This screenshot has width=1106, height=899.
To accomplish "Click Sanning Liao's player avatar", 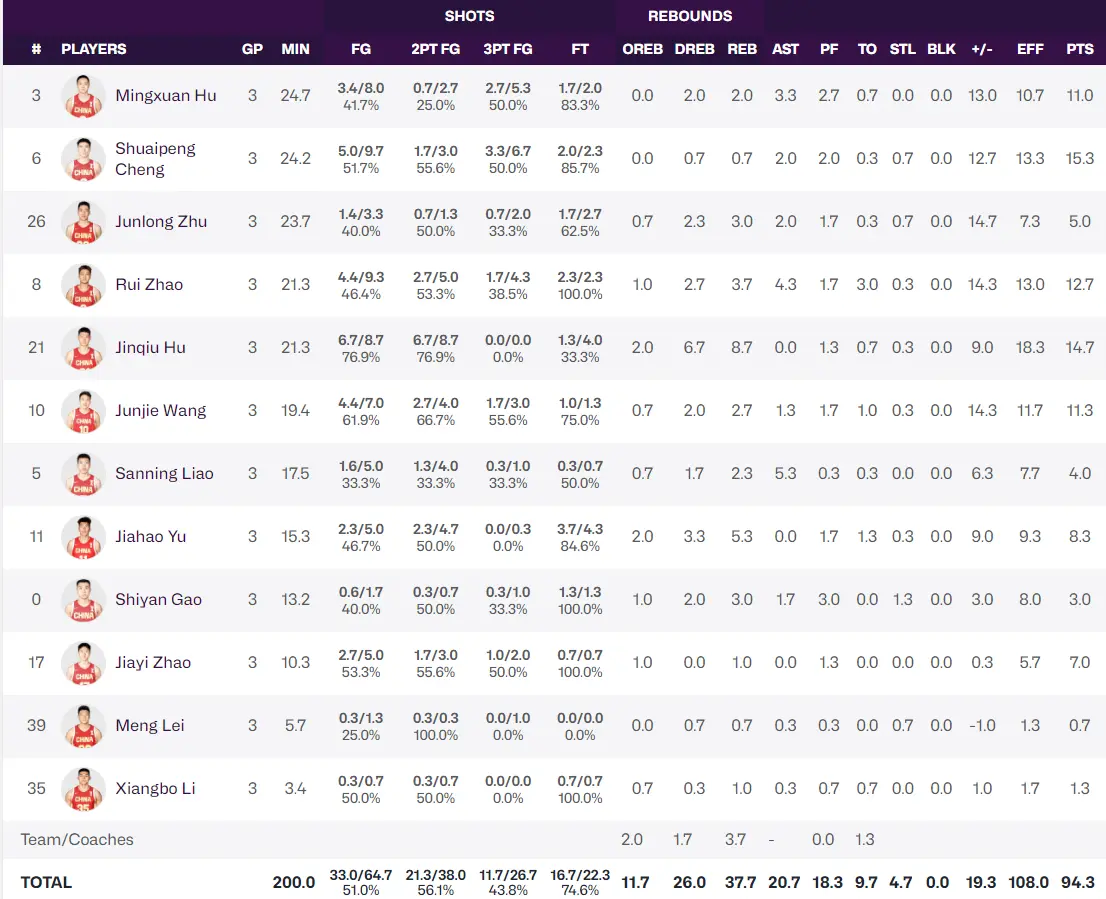I will pyautogui.click(x=83, y=474).
